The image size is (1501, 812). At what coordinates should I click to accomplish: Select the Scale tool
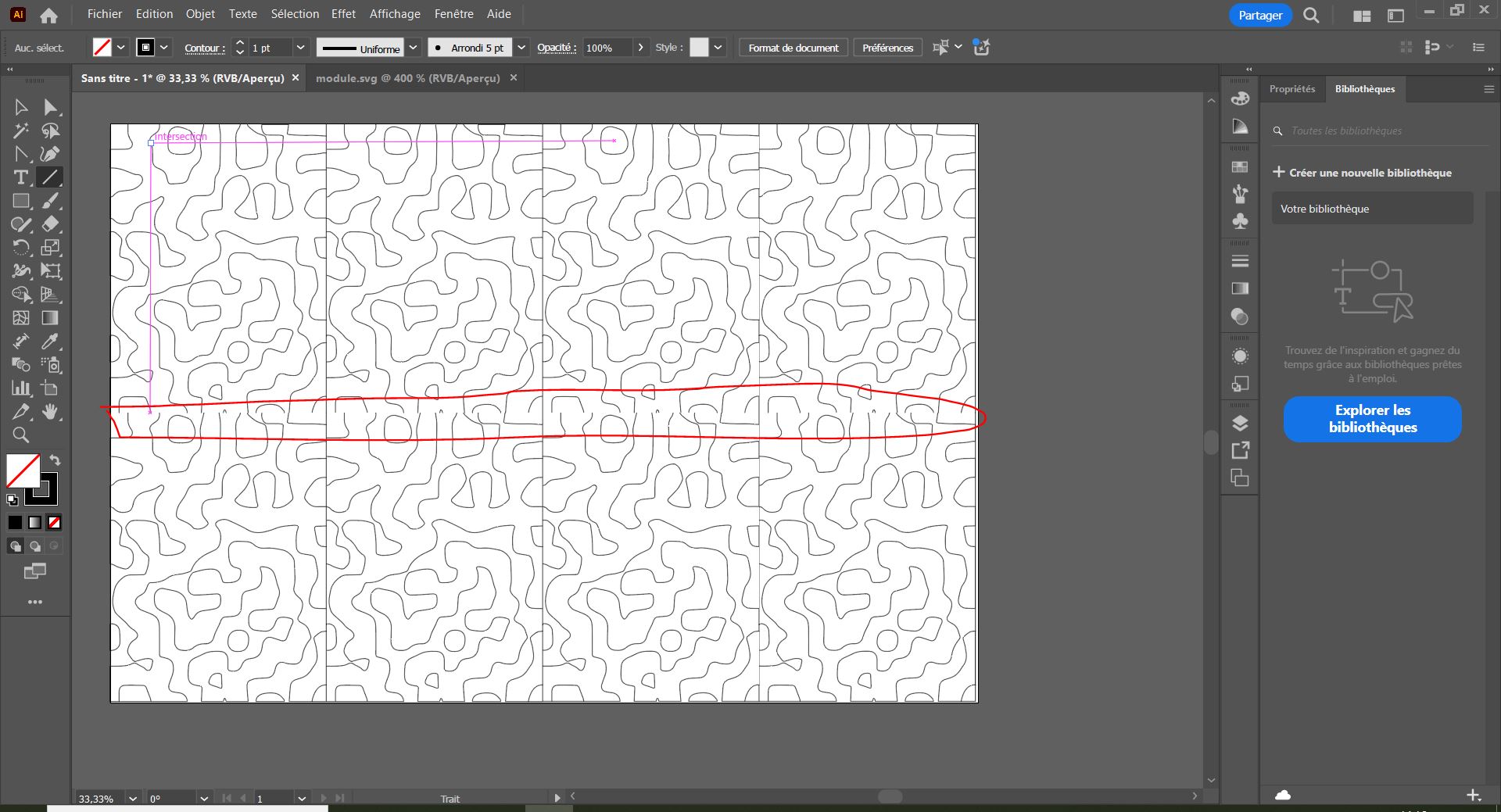point(51,248)
